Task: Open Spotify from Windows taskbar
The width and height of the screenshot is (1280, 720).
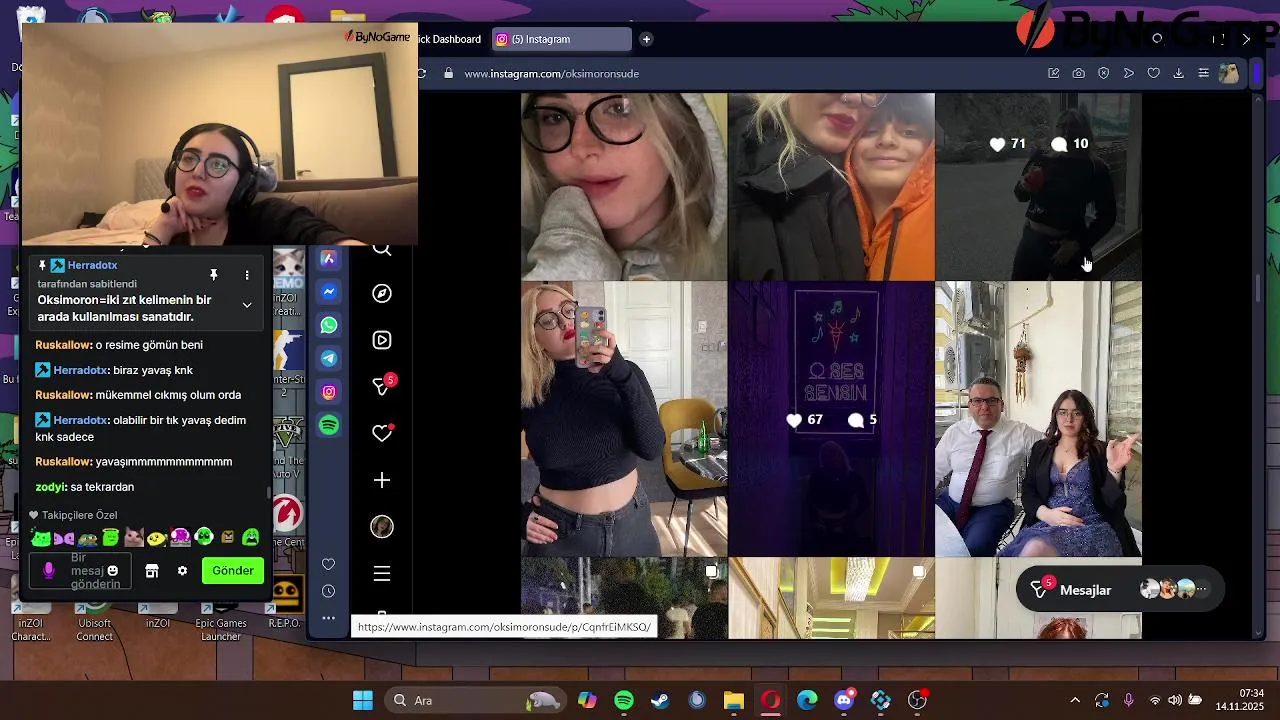Action: [624, 700]
